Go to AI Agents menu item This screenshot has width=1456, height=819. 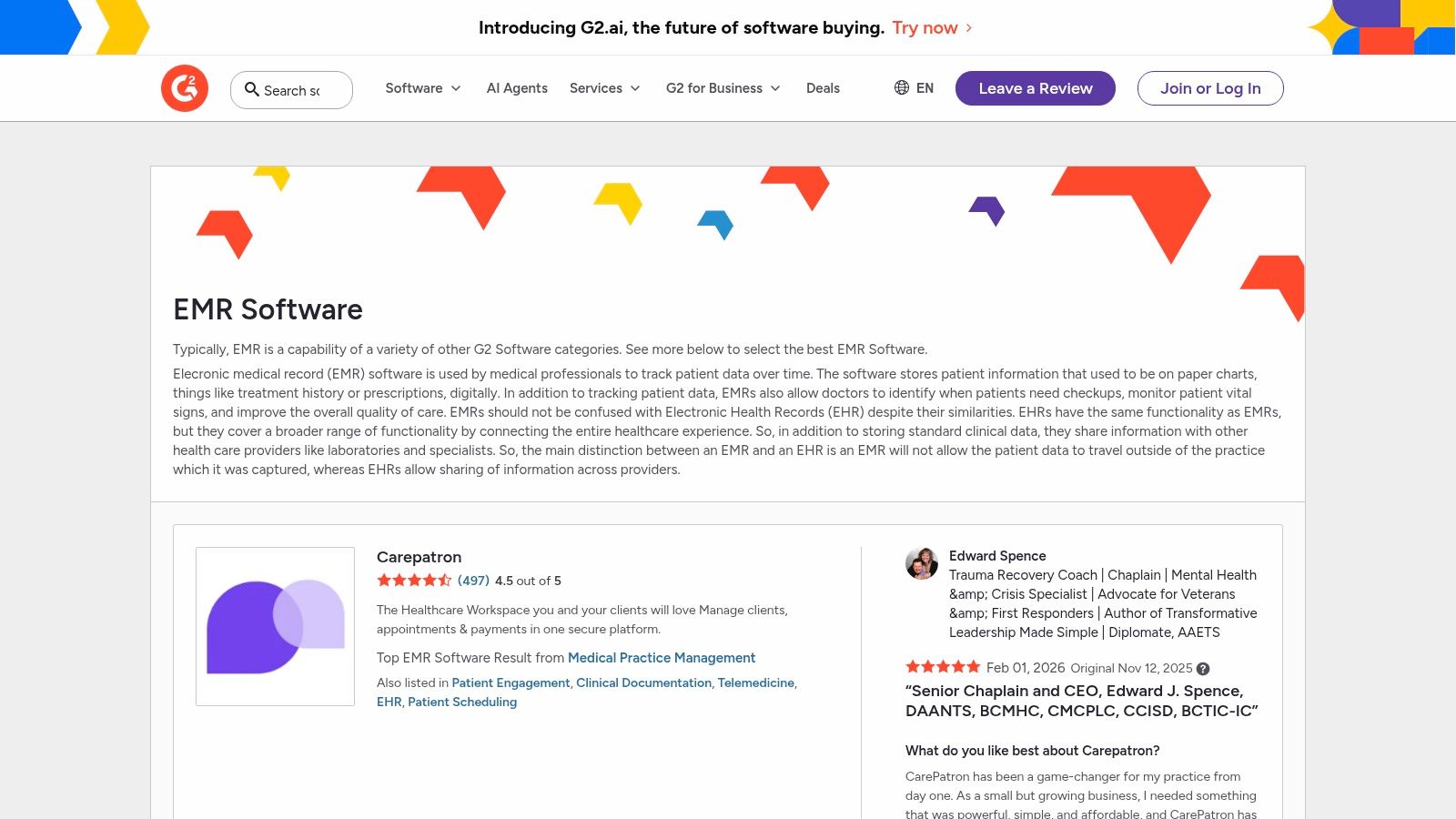tap(517, 88)
